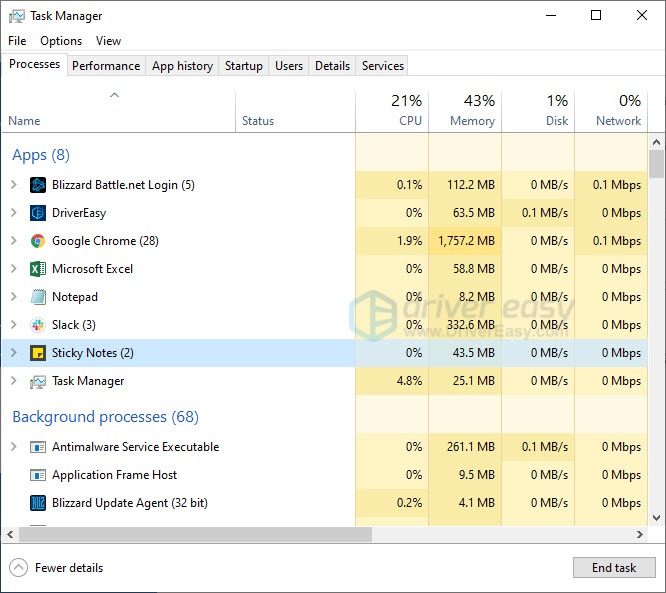666x593 pixels.
Task: Click the 112.2 MB memory value
Action: point(471,185)
